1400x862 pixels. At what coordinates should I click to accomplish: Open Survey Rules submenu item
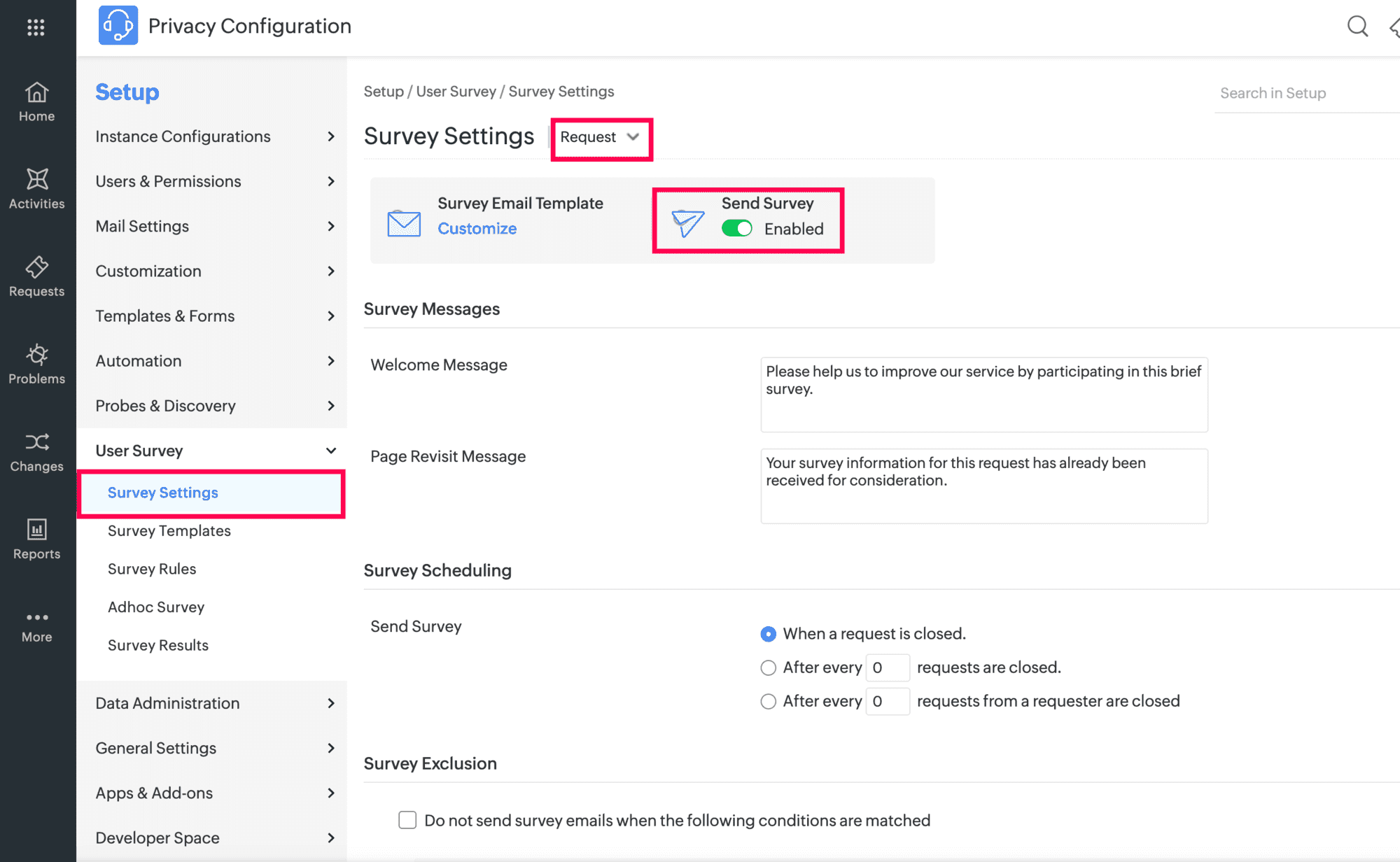click(x=152, y=569)
